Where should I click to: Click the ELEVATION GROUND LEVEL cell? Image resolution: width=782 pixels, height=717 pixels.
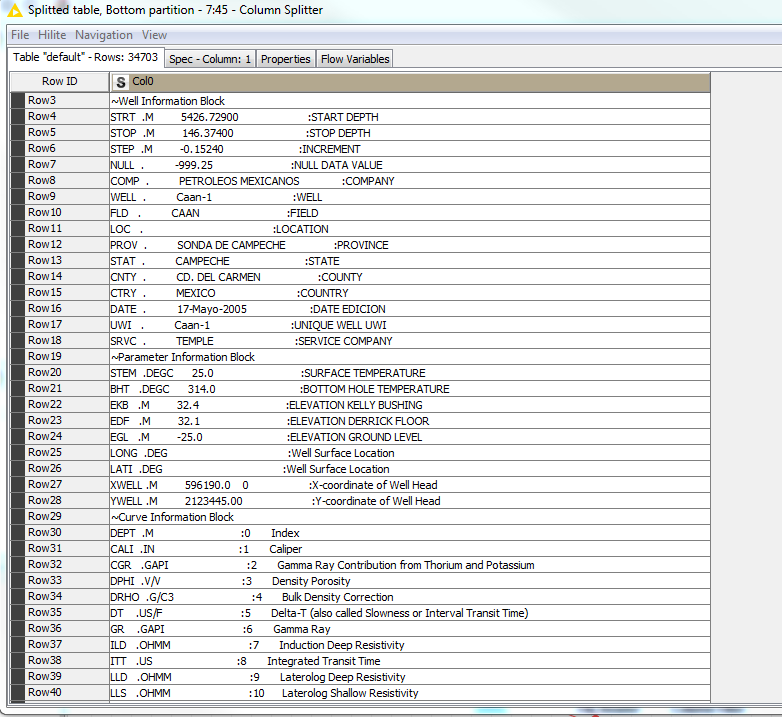[x=410, y=437]
